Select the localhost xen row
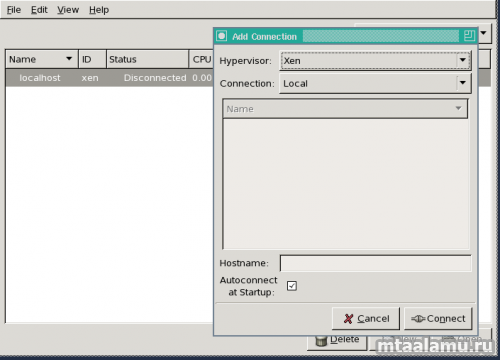The height and width of the screenshot is (360, 500). point(109,78)
